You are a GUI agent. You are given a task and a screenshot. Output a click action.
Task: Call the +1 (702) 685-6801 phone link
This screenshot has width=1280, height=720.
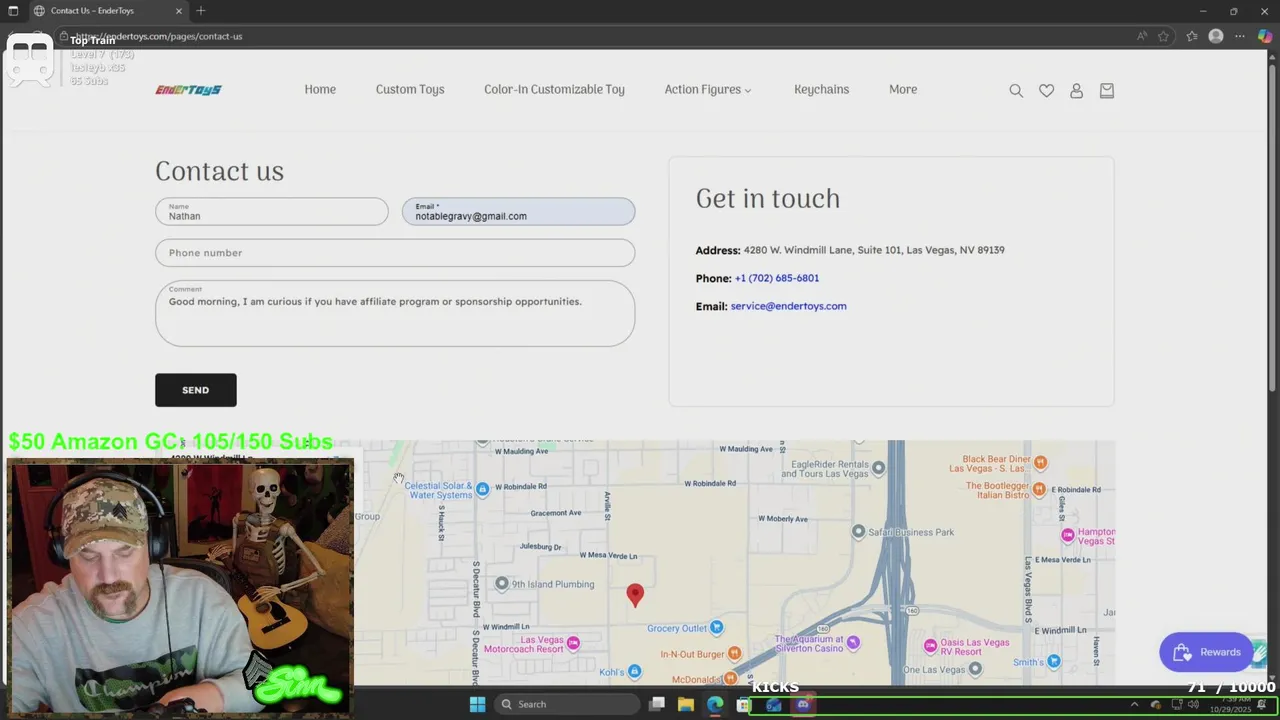[x=777, y=278]
